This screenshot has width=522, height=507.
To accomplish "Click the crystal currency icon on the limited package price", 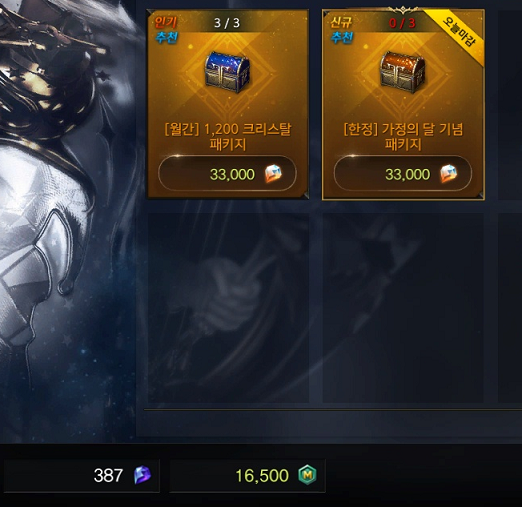I will tap(449, 174).
